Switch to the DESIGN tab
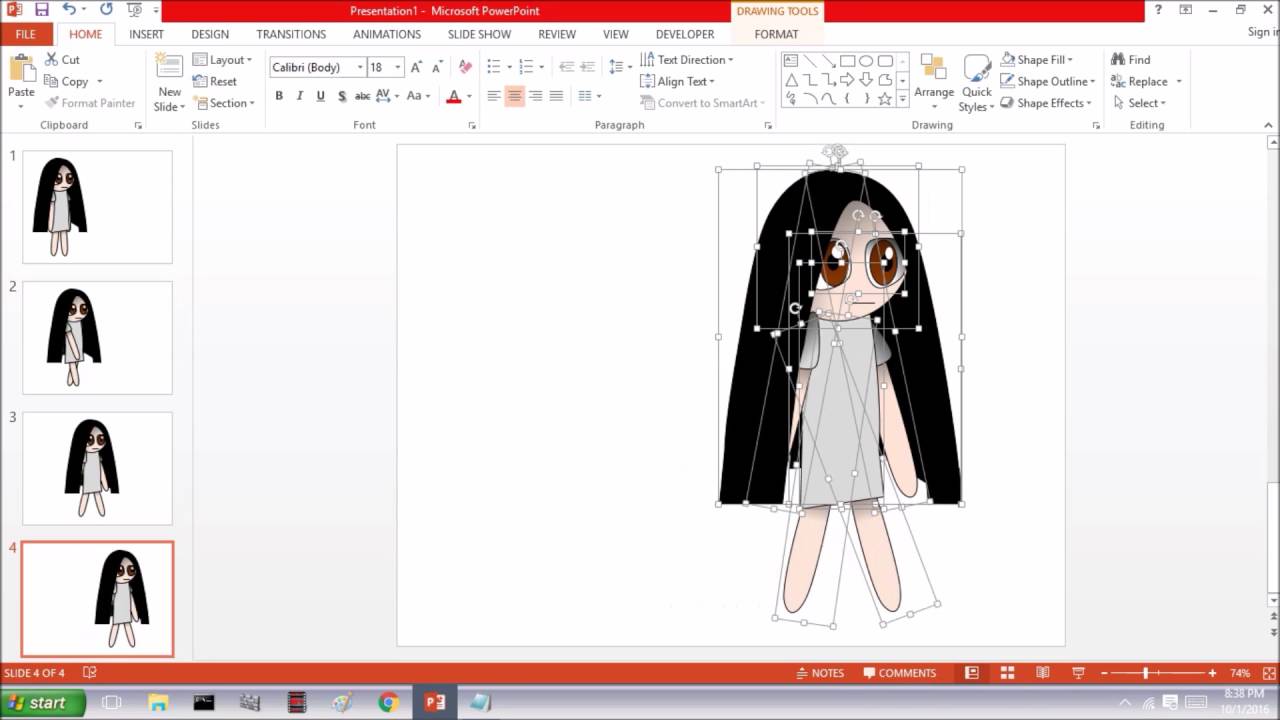 click(x=210, y=34)
